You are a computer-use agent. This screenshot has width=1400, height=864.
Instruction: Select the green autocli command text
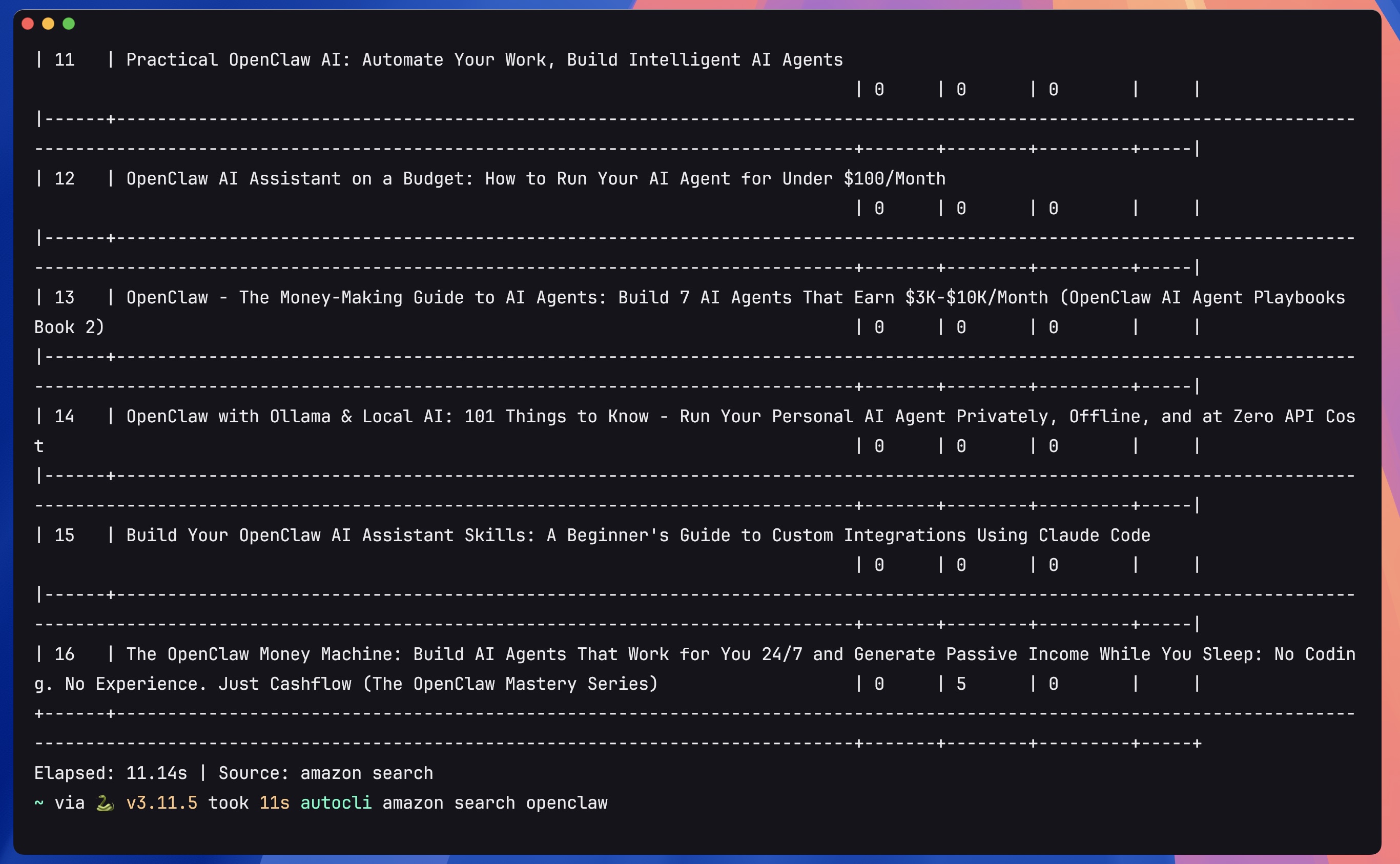point(336,803)
